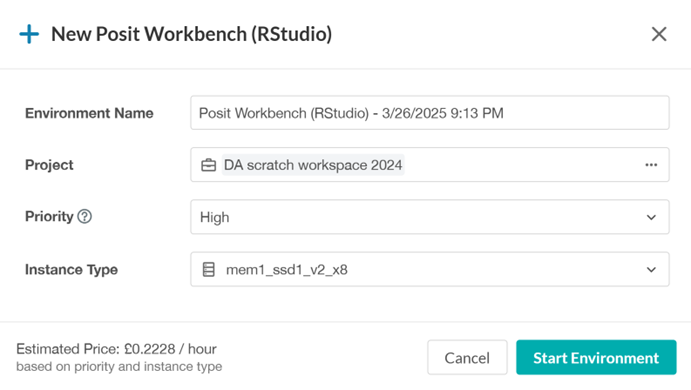Click the New Posit Workbench (RStudio) title

pyautogui.click(x=192, y=34)
